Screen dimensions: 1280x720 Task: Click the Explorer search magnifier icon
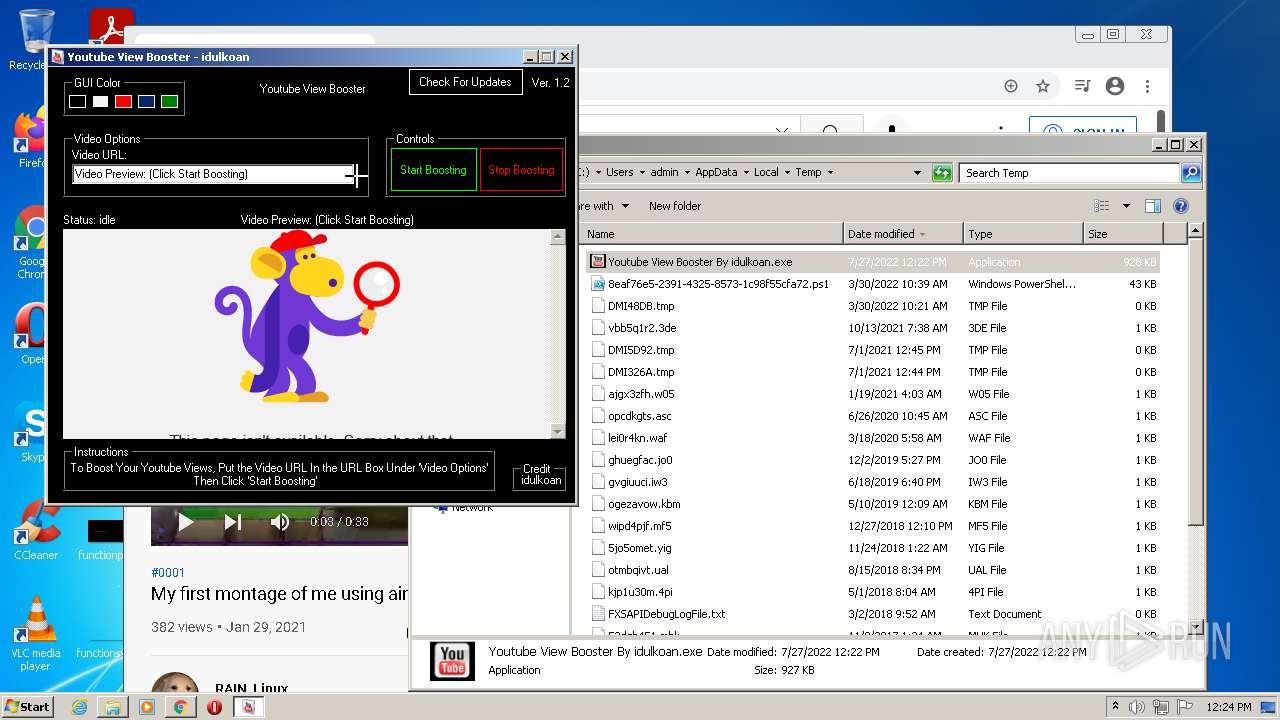1190,173
